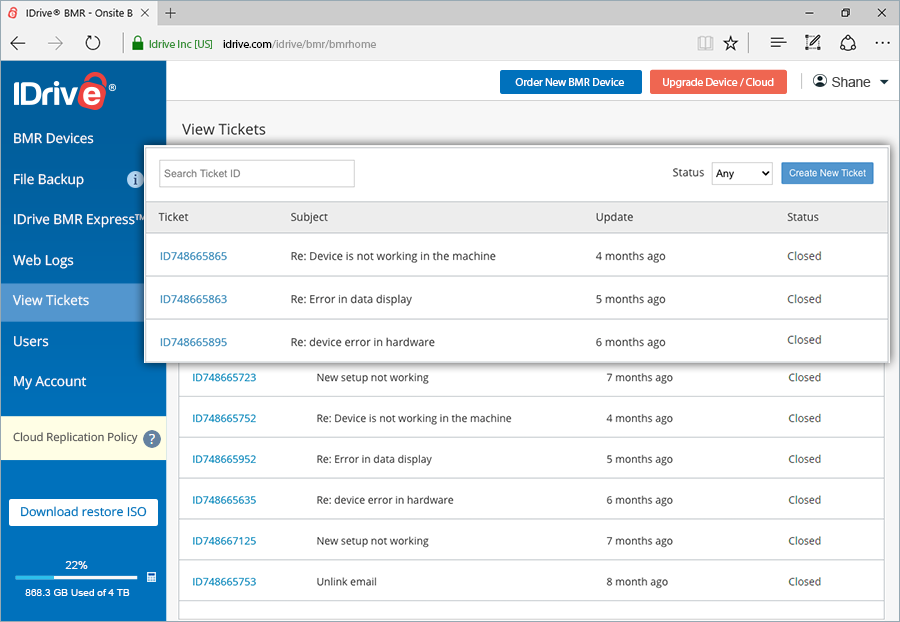900x622 pixels.
Task: Click the 22% storage usage progress bar
Action: [75, 577]
